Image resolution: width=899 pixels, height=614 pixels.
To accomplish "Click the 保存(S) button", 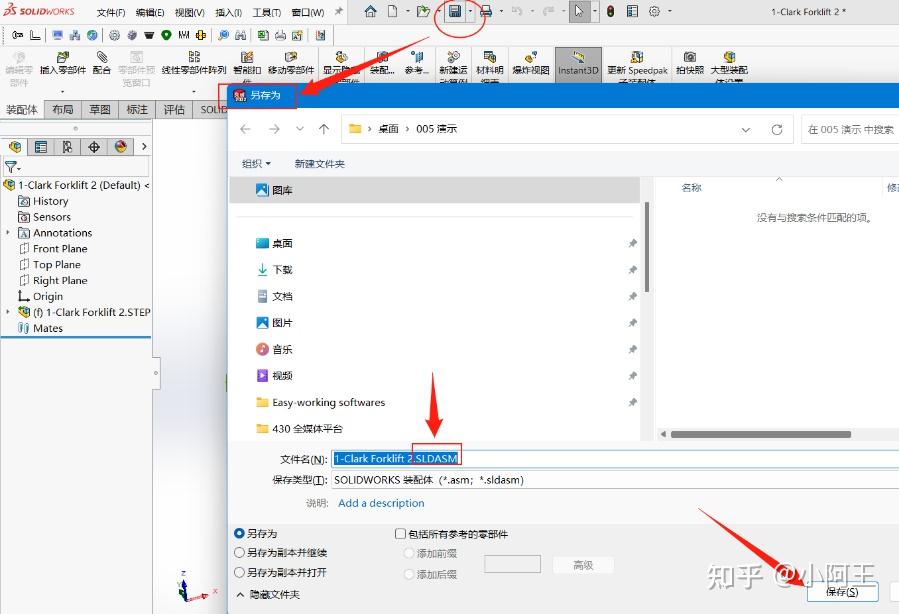I will click(843, 591).
